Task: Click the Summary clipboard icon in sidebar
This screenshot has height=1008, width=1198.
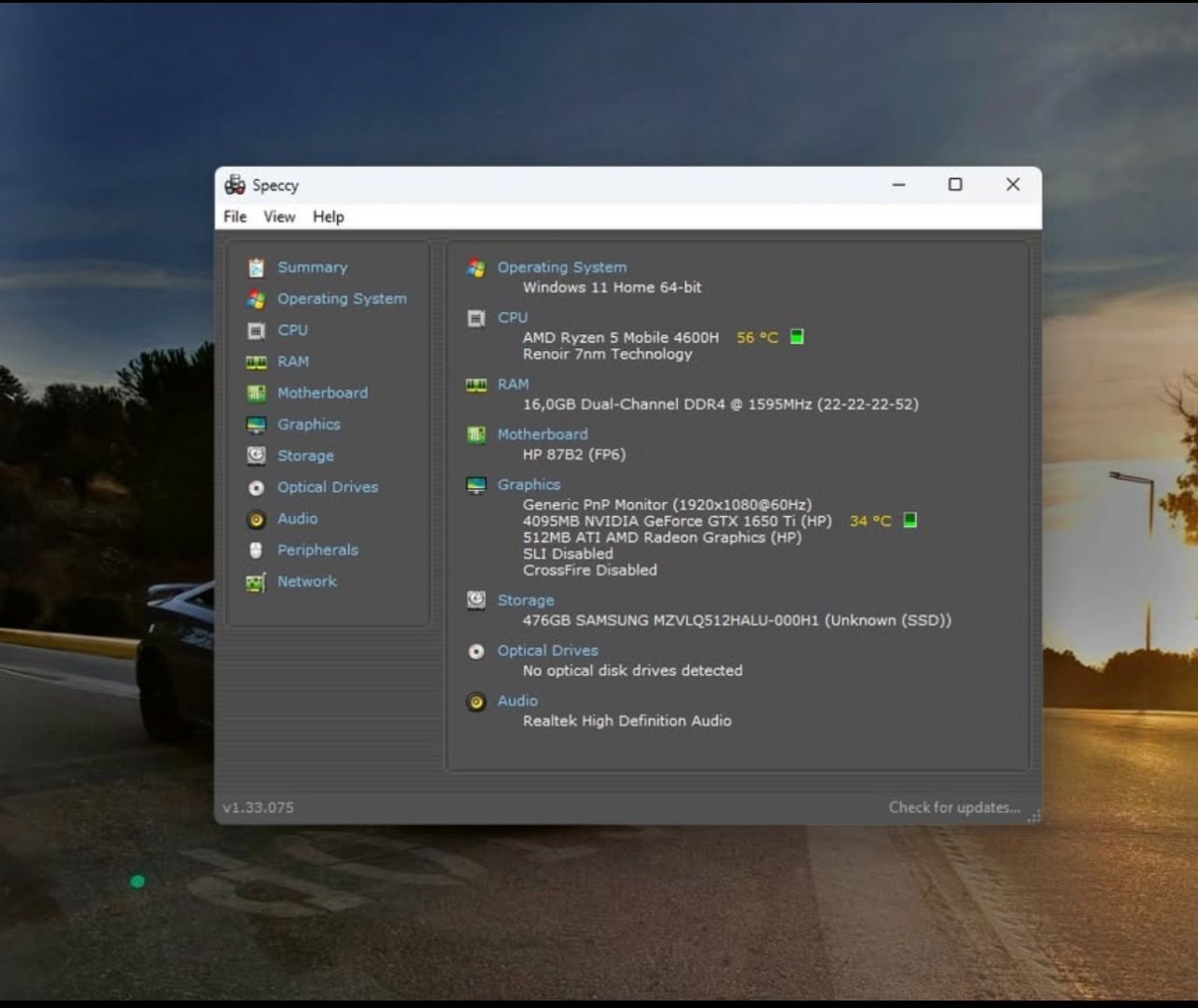Action: [x=256, y=268]
